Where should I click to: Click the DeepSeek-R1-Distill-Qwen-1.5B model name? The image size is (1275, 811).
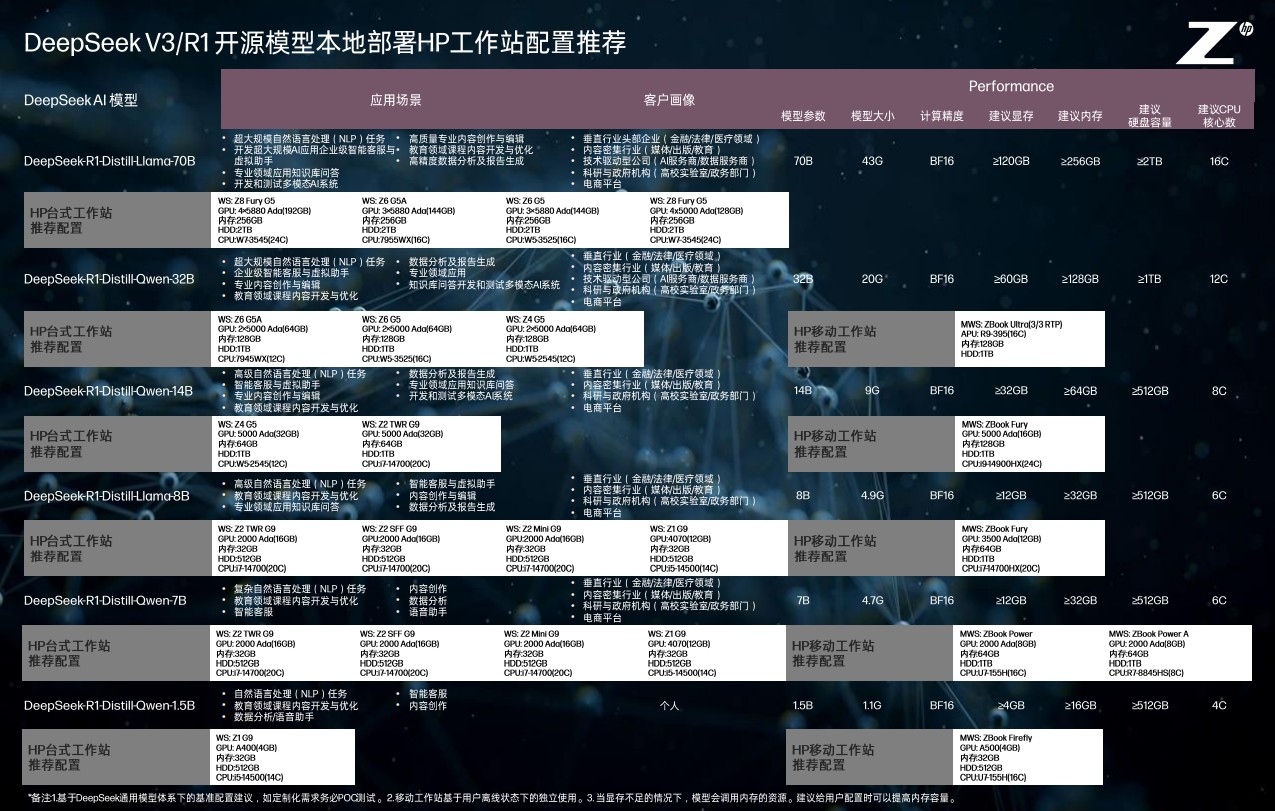[x=109, y=706]
